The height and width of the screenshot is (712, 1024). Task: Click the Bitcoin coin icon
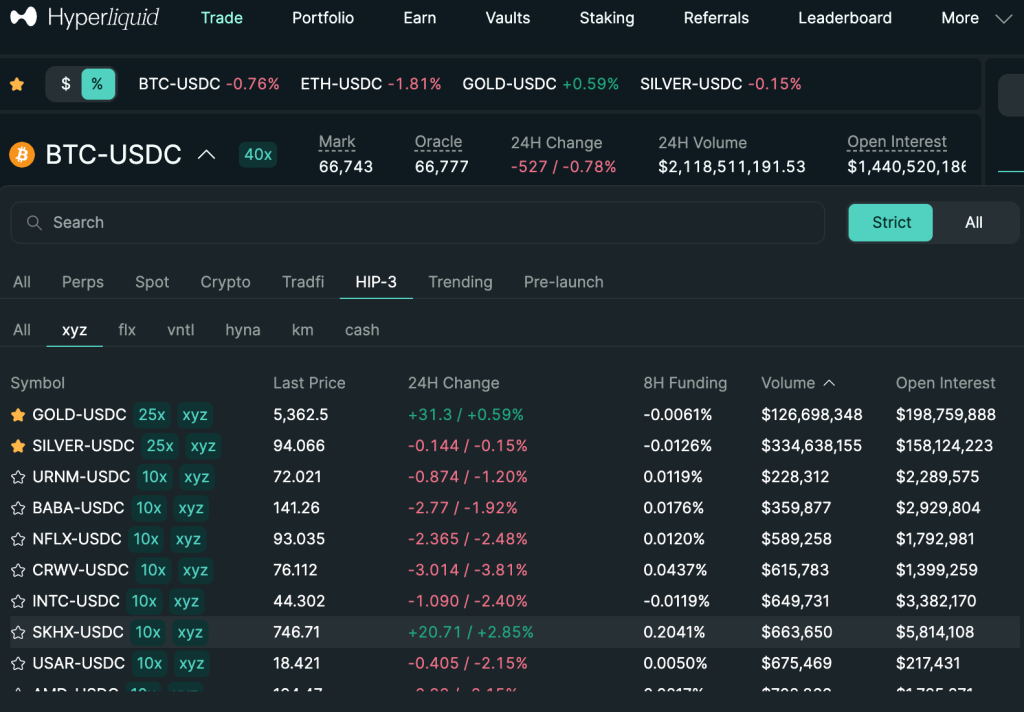pyautogui.click(x=21, y=155)
